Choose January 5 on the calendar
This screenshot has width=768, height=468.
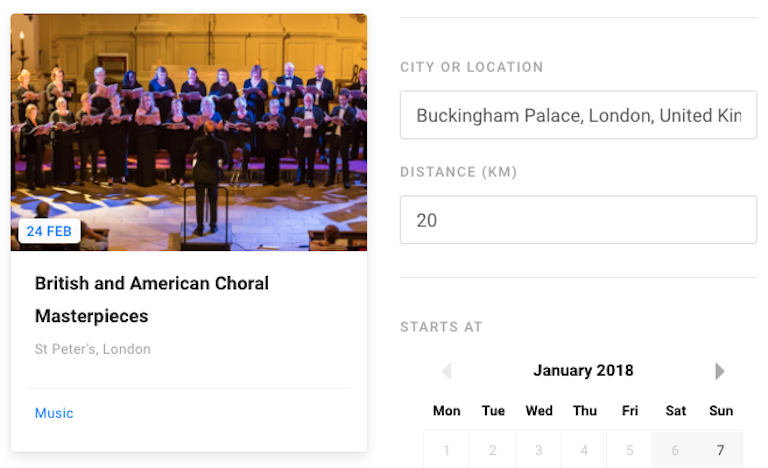tap(630, 450)
